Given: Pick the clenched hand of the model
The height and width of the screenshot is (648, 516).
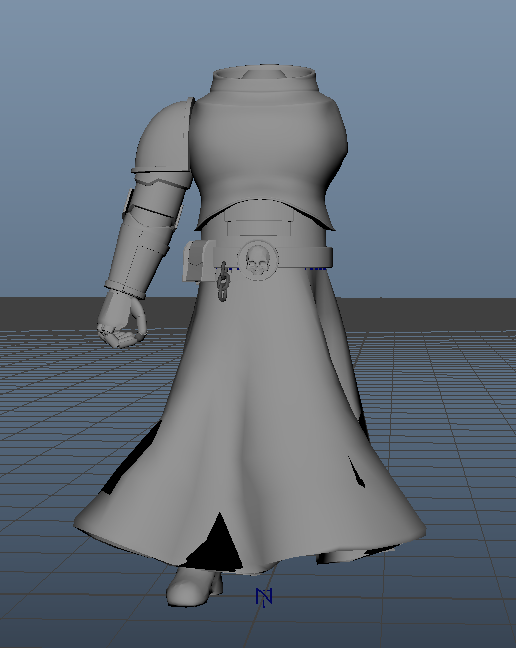Looking at the screenshot, I should click(x=121, y=321).
